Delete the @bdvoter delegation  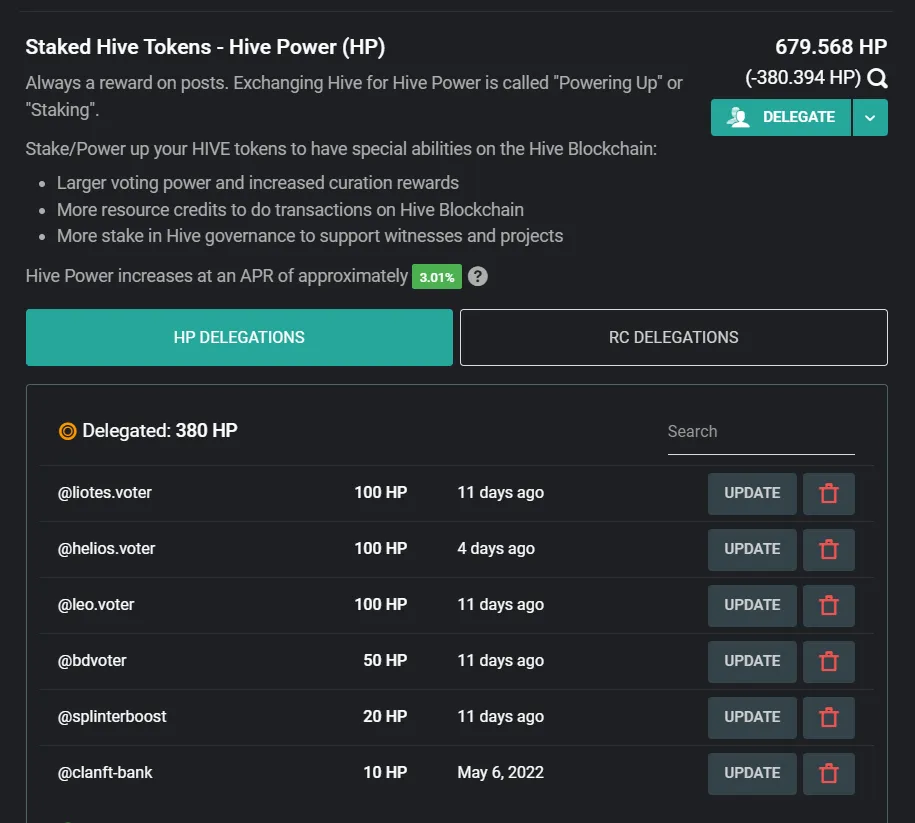pos(828,662)
